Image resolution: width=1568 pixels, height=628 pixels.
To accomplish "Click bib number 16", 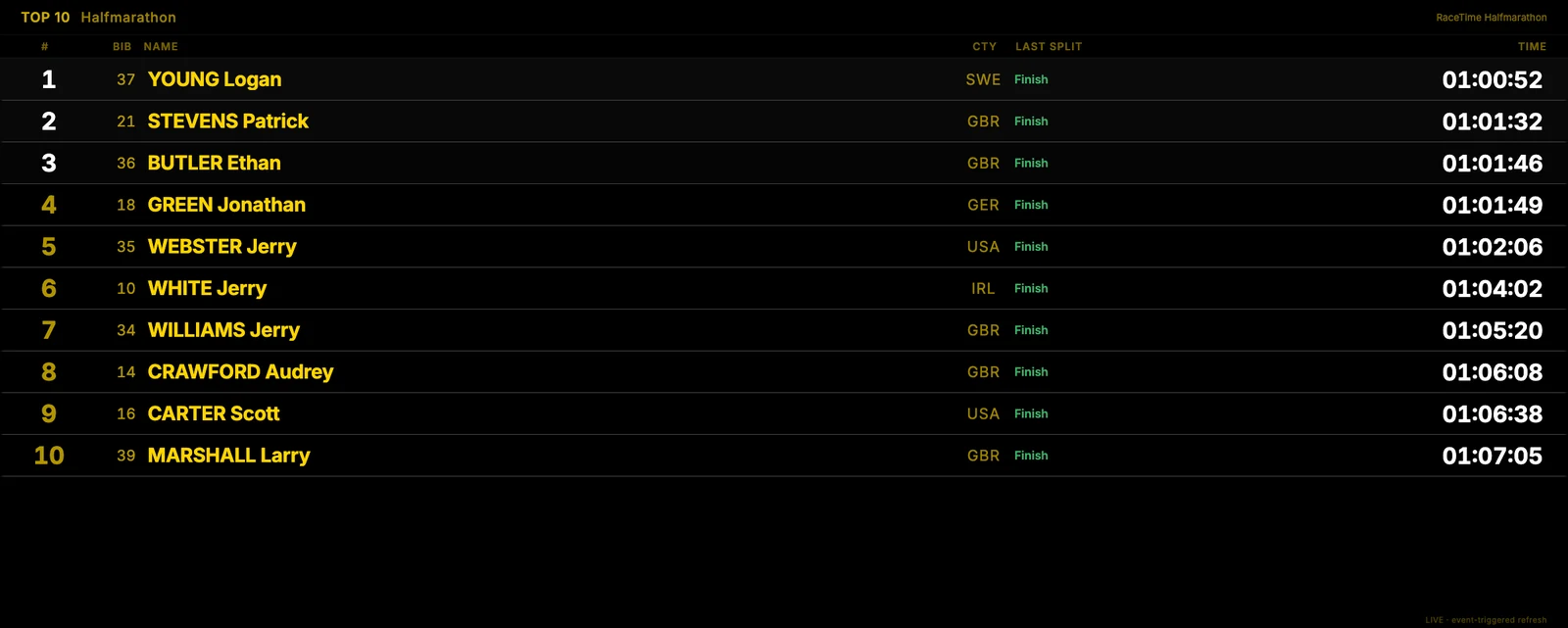I will coord(125,414).
